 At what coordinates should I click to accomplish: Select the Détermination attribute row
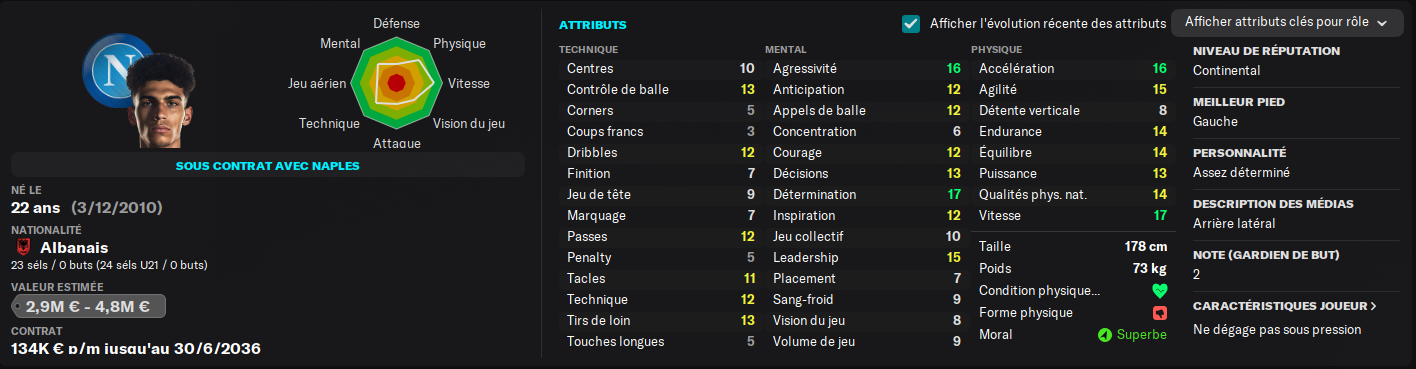(867, 194)
